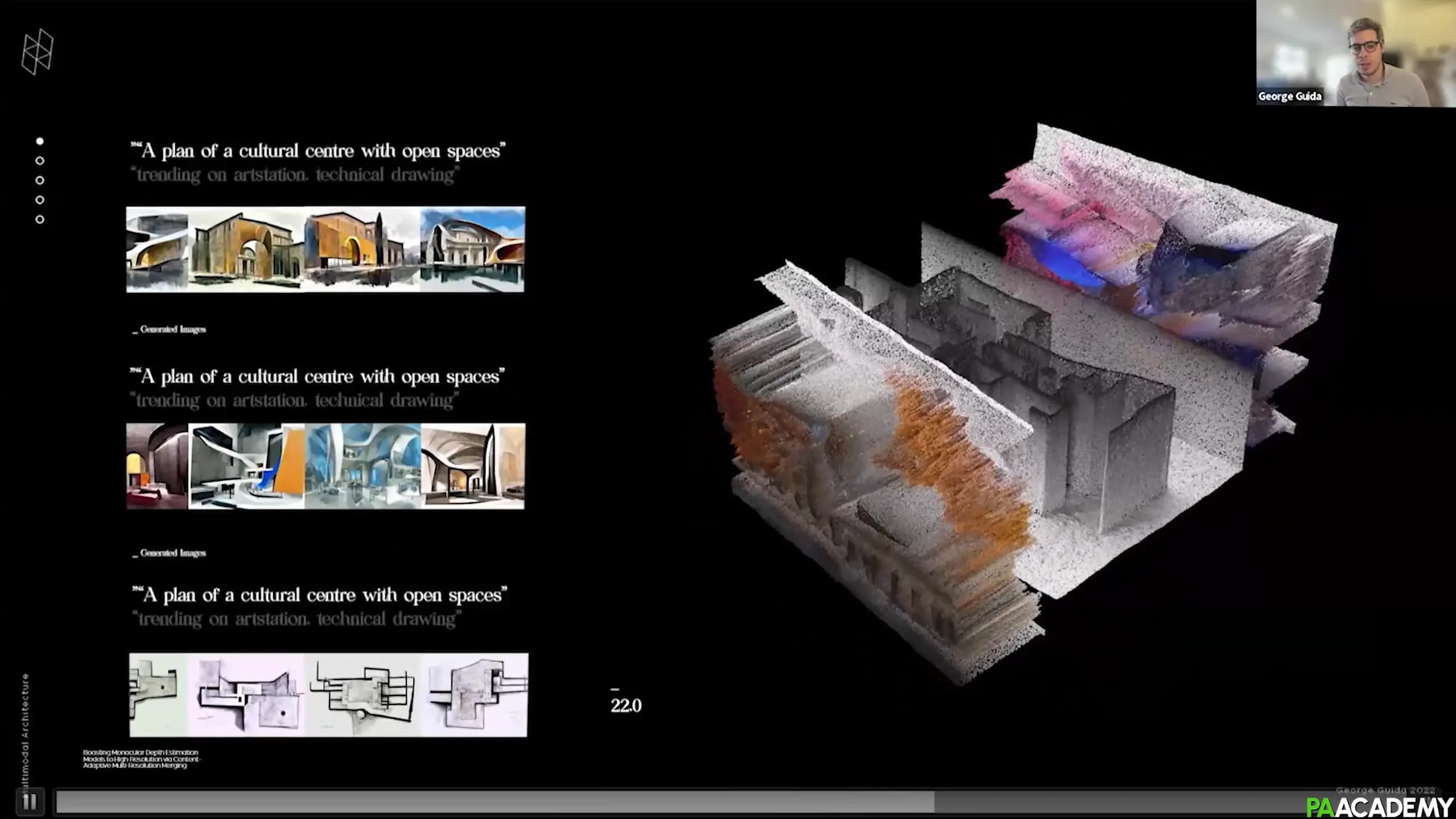Select the first filled slide navigation dot
1456x819 pixels.
click(x=40, y=141)
